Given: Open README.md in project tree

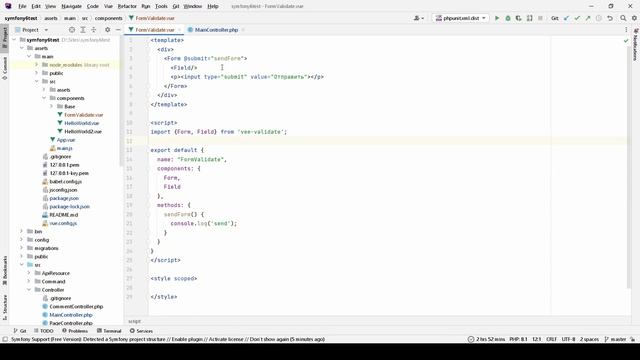Looking at the screenshot, I should pos(64,215).
